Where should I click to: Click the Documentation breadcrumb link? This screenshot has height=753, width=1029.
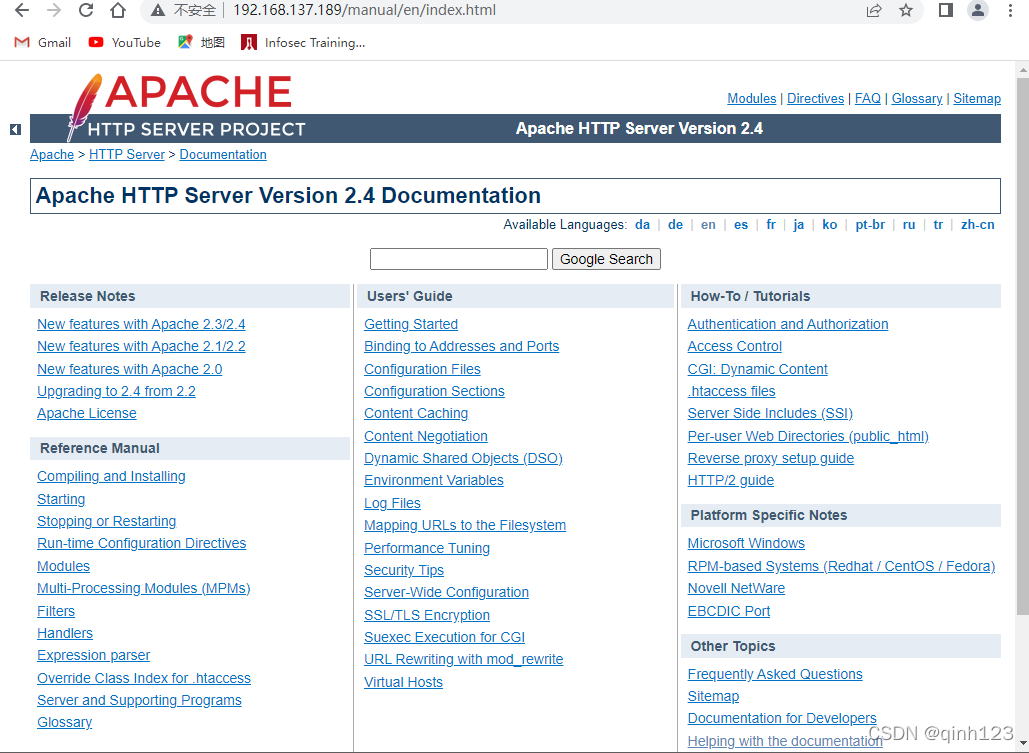click(223, 154)
